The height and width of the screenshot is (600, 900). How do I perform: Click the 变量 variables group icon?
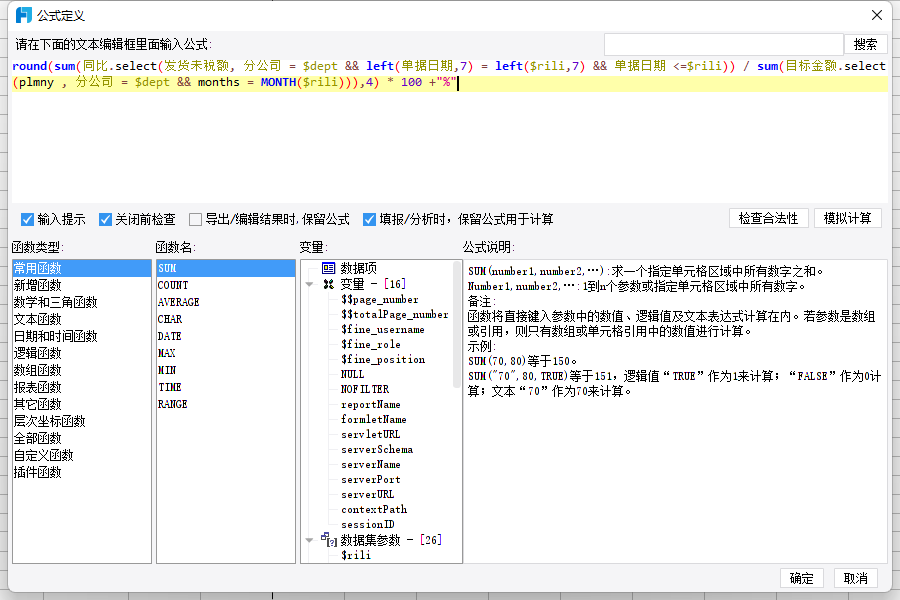click(x=328, y=284)
